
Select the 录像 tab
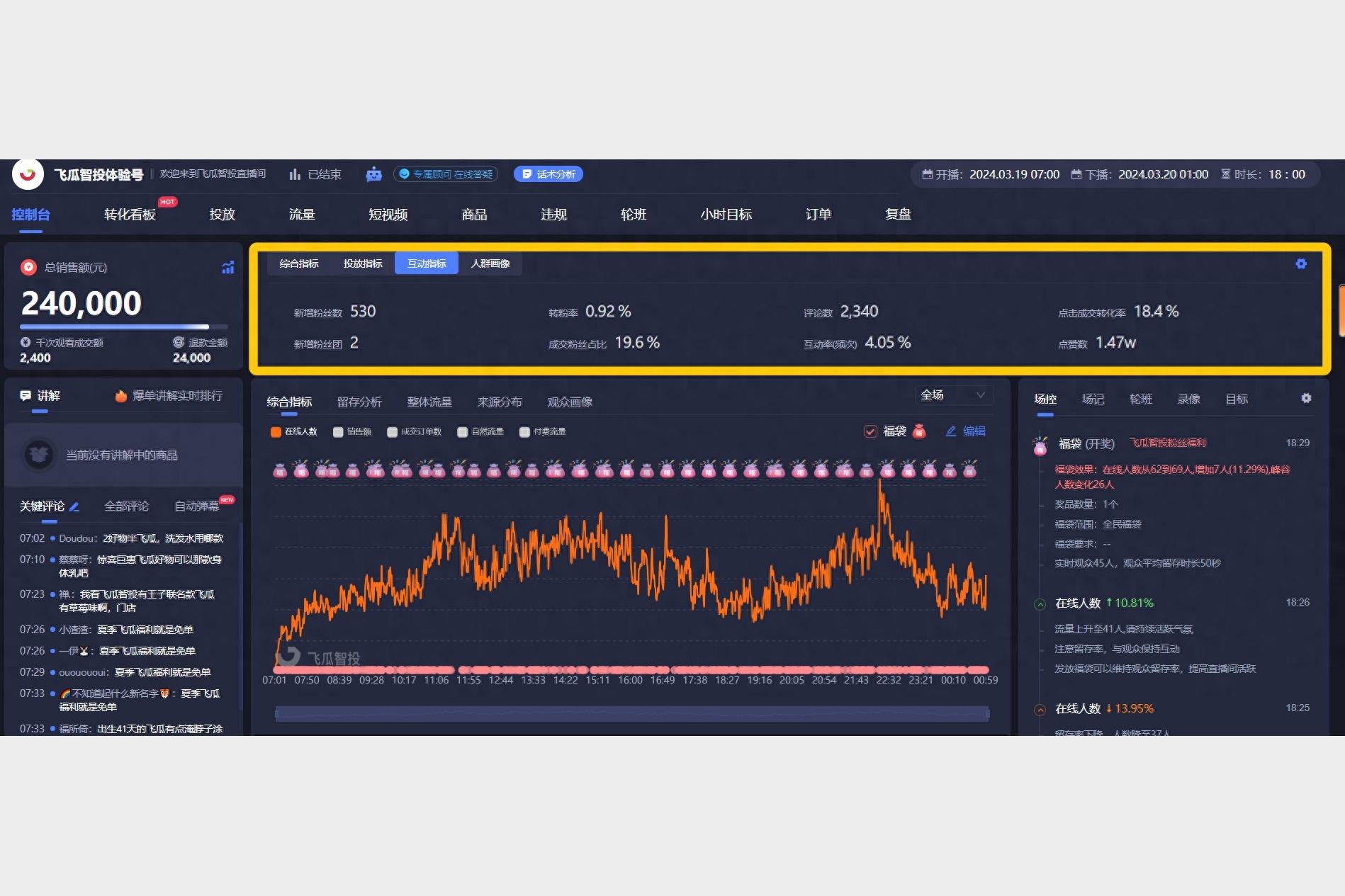click(x=1188, y=399)
